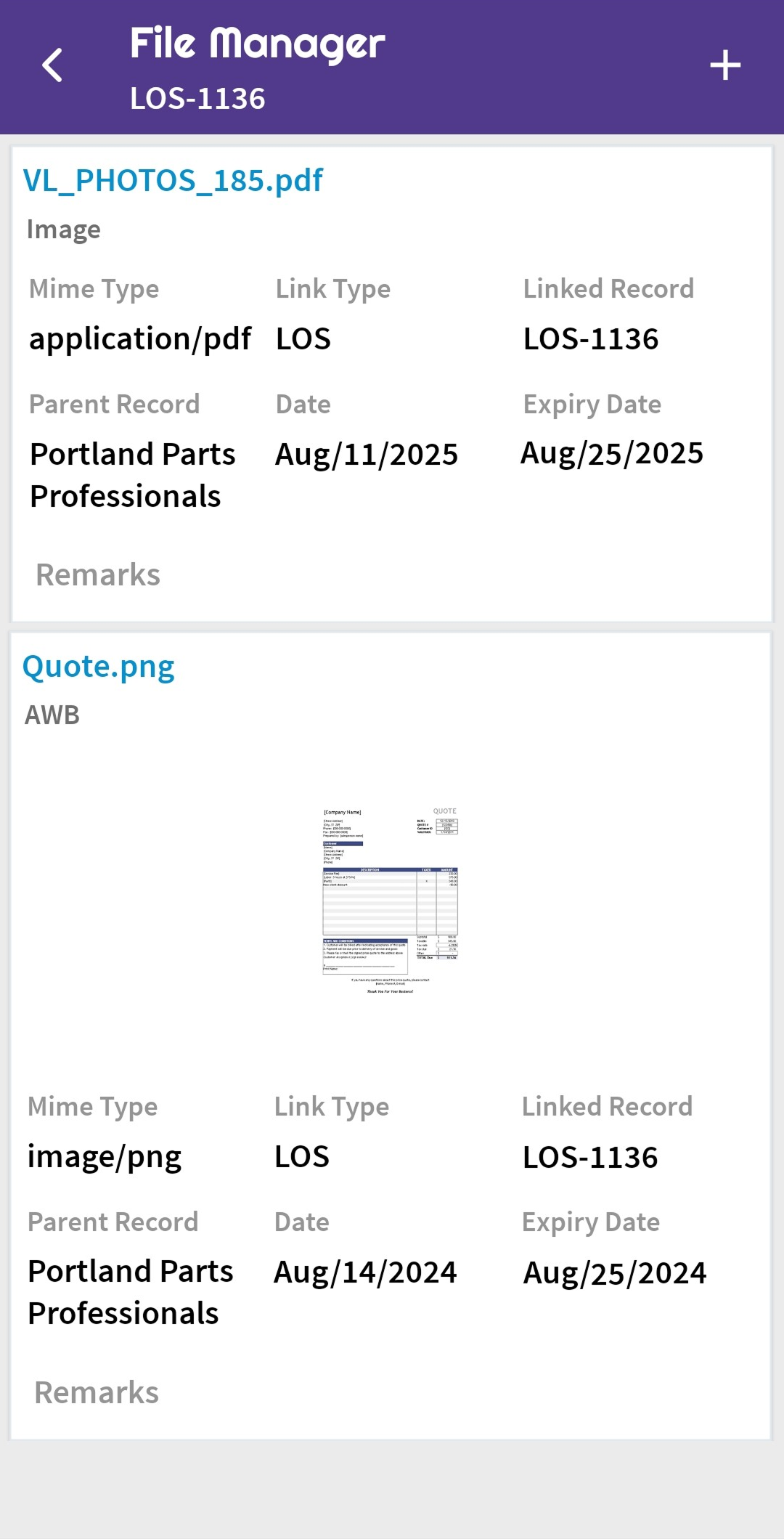The image size is (784, 1539).
Task: Tap the Parent Record value on the Quote.png card
Action: pos(131,1293)
